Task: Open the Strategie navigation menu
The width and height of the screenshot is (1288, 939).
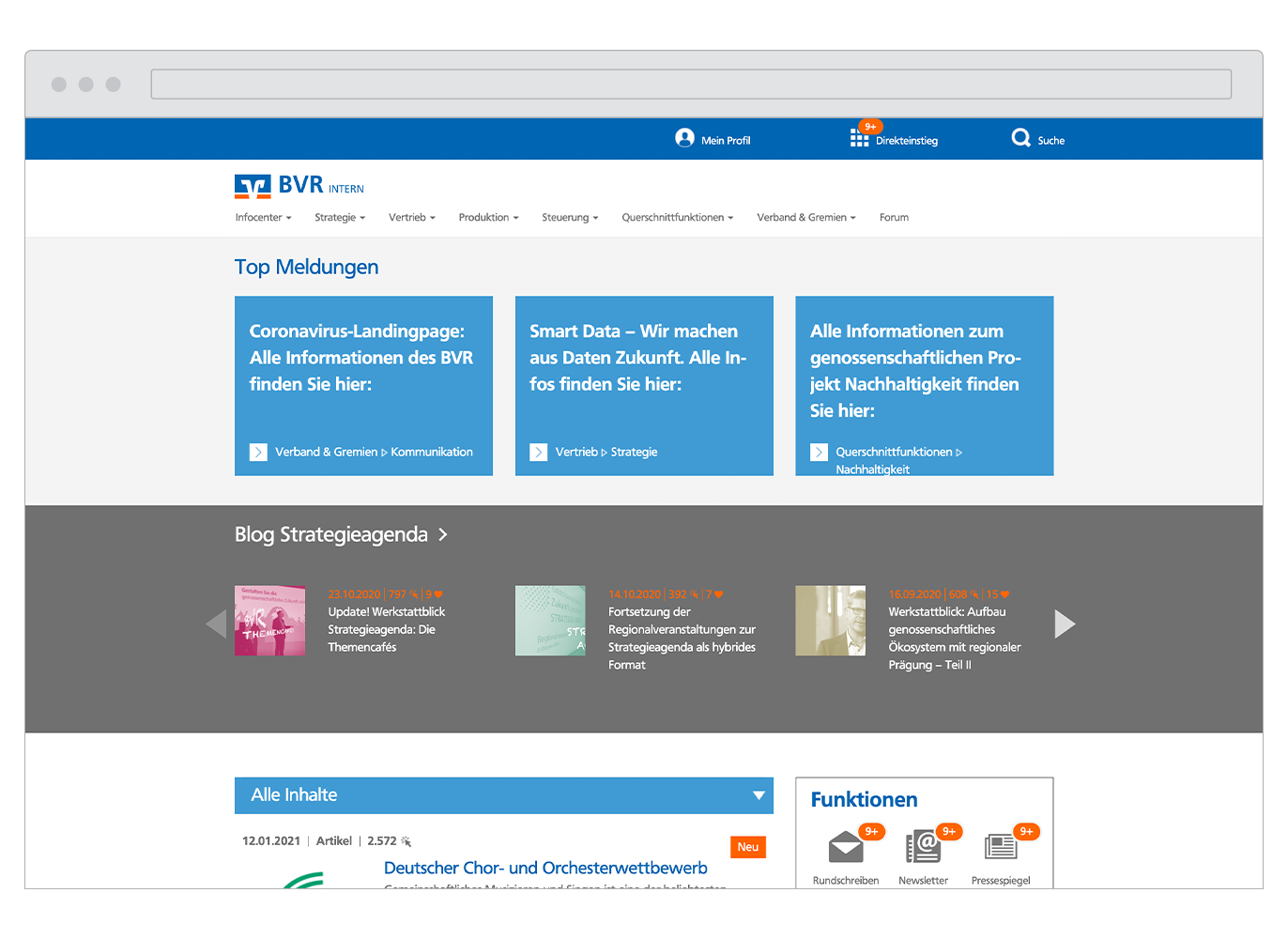Action: (339, 218)
